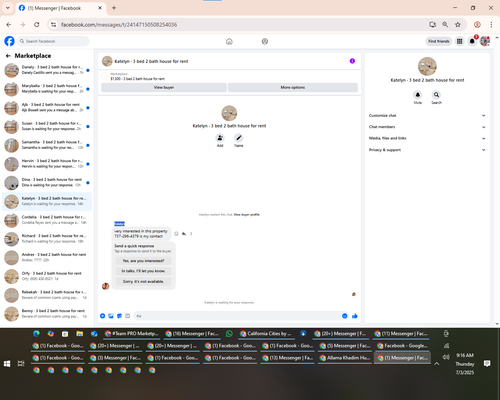Reload the page in Chrome
This screenshot has width=500, height=400.
pyautogui.click(x=37, y=24)
